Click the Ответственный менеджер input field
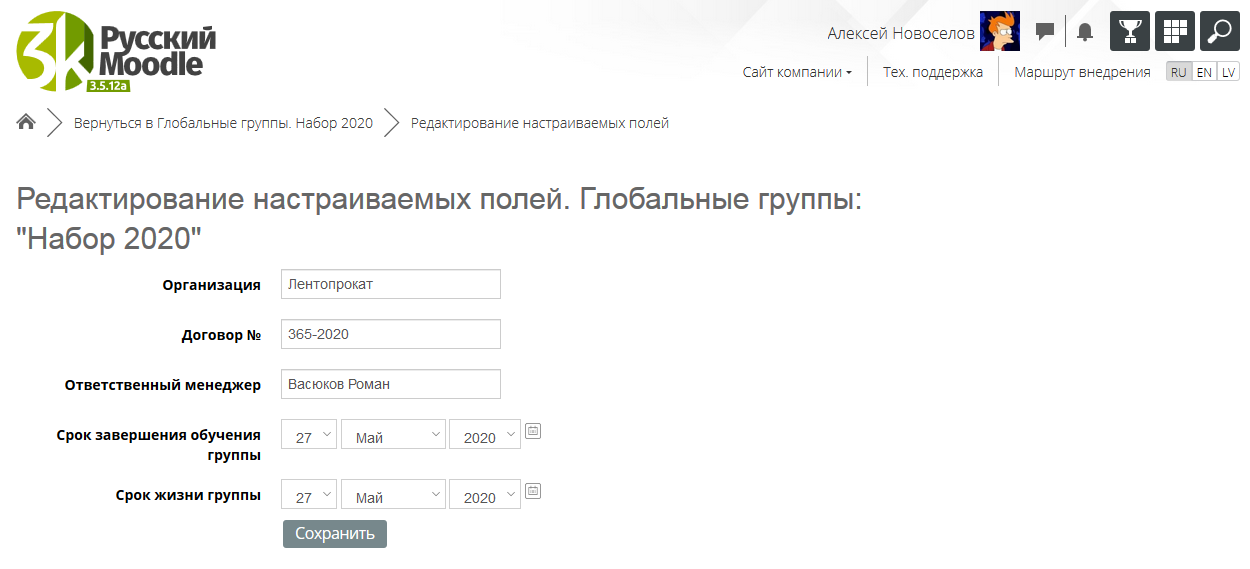 pyautogui.click(x=390, y=384)
